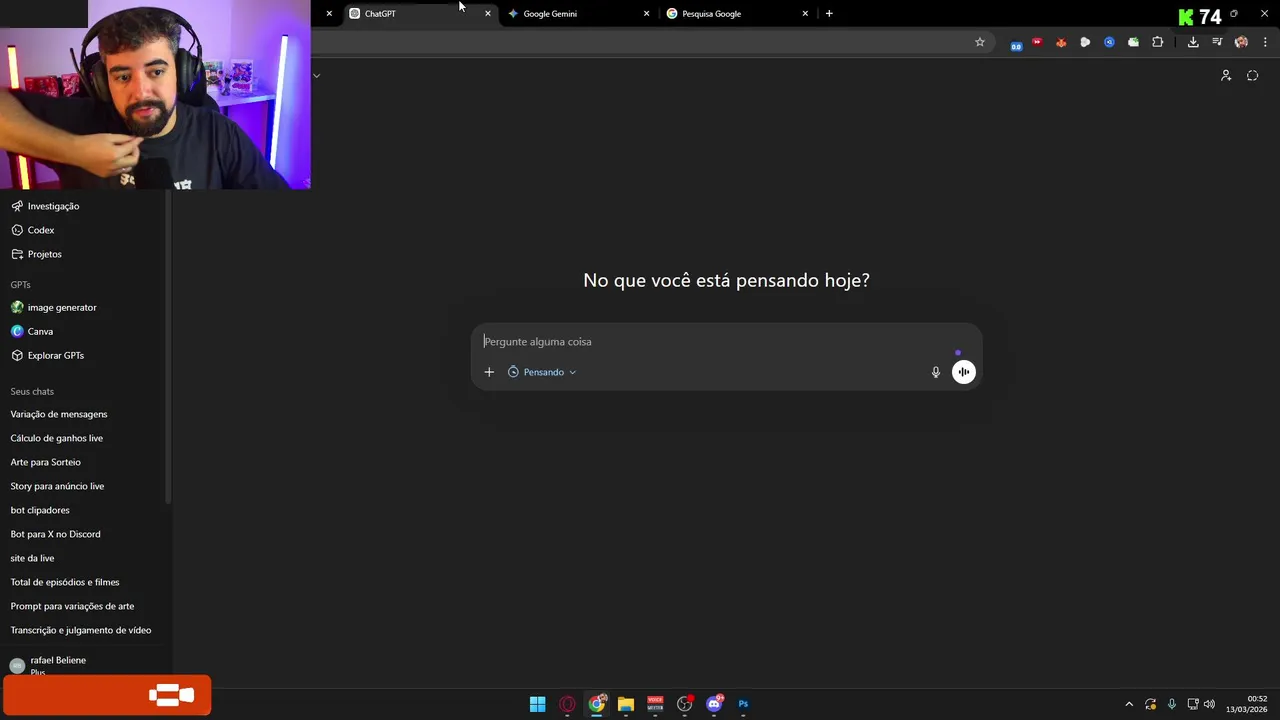The image size is (1280, 720).
Task: Open OBS Studio from the taskbar
Action: 684,704
